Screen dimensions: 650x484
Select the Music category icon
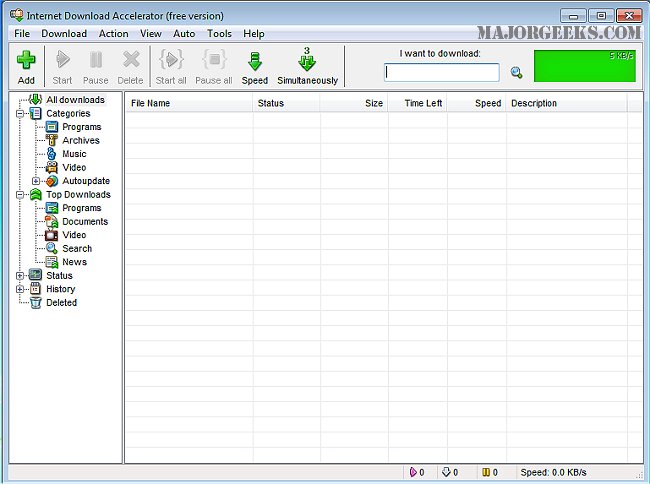[52, 154]
